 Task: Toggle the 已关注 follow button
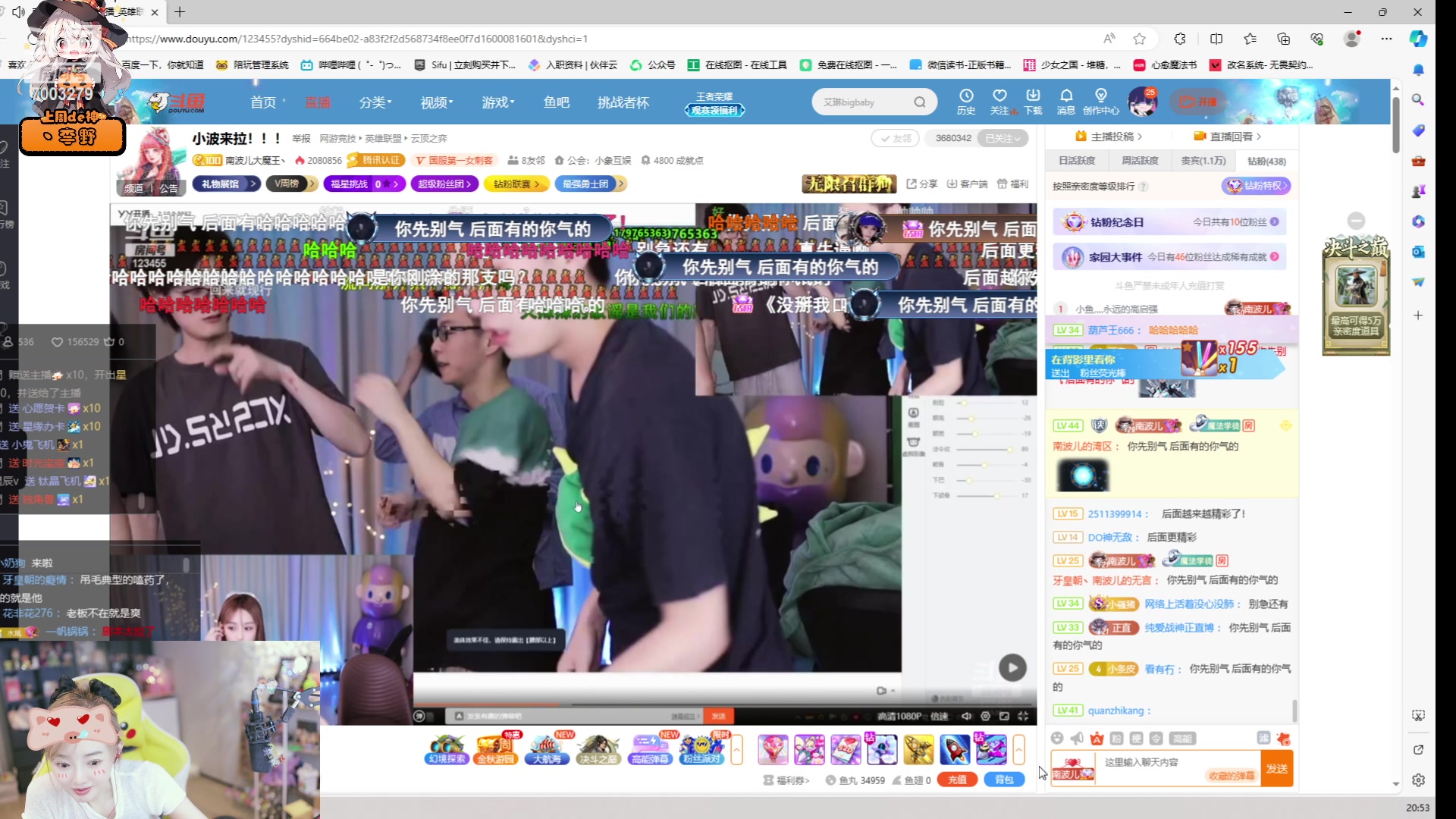[1002, 138]
